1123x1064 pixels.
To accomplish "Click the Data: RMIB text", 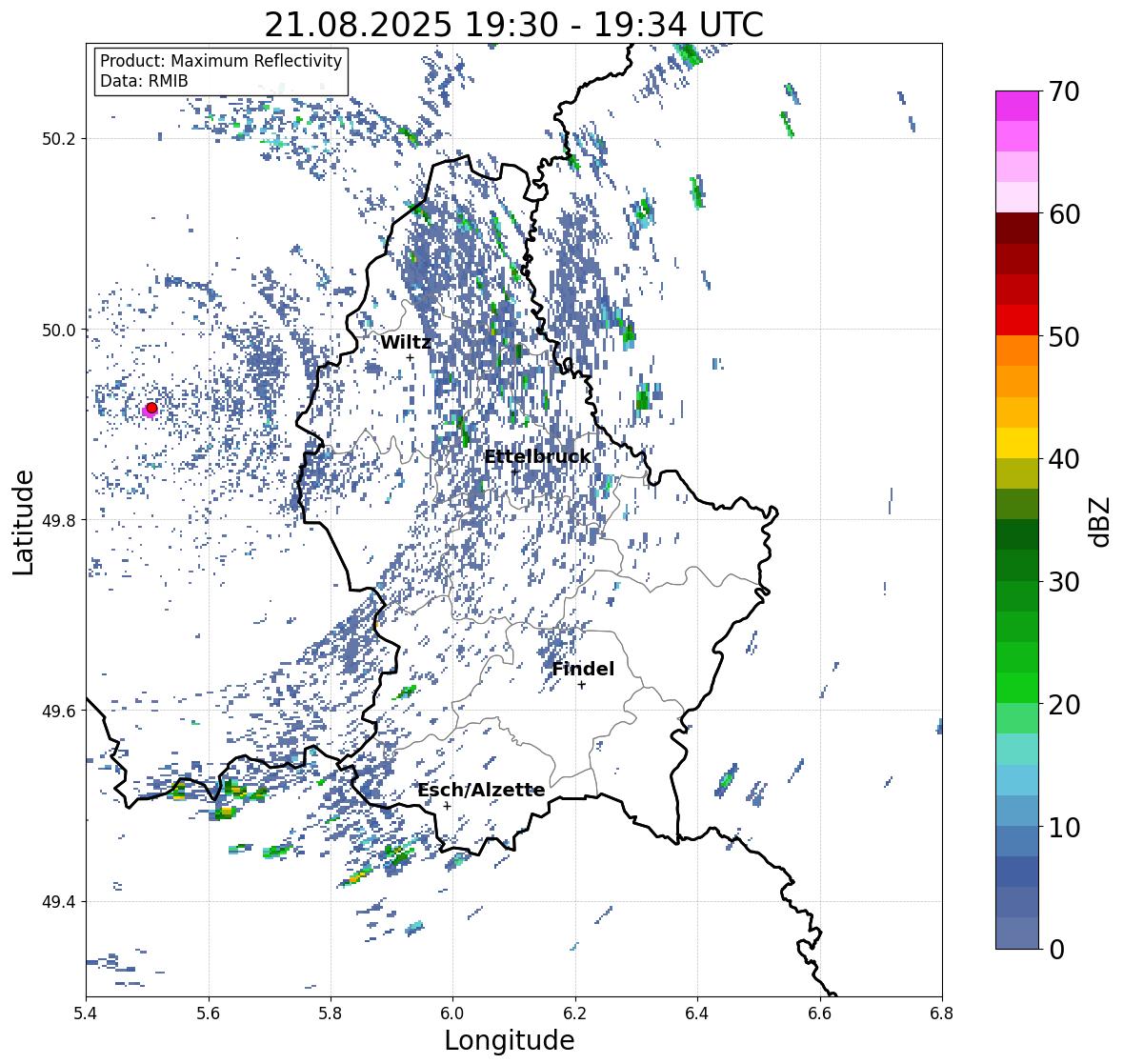I will [144, 81].
